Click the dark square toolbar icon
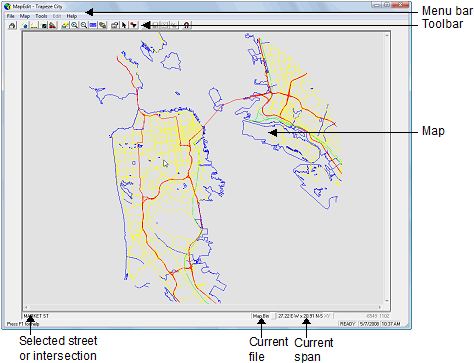This screenshot has width=474, height=363. [44, 25]
